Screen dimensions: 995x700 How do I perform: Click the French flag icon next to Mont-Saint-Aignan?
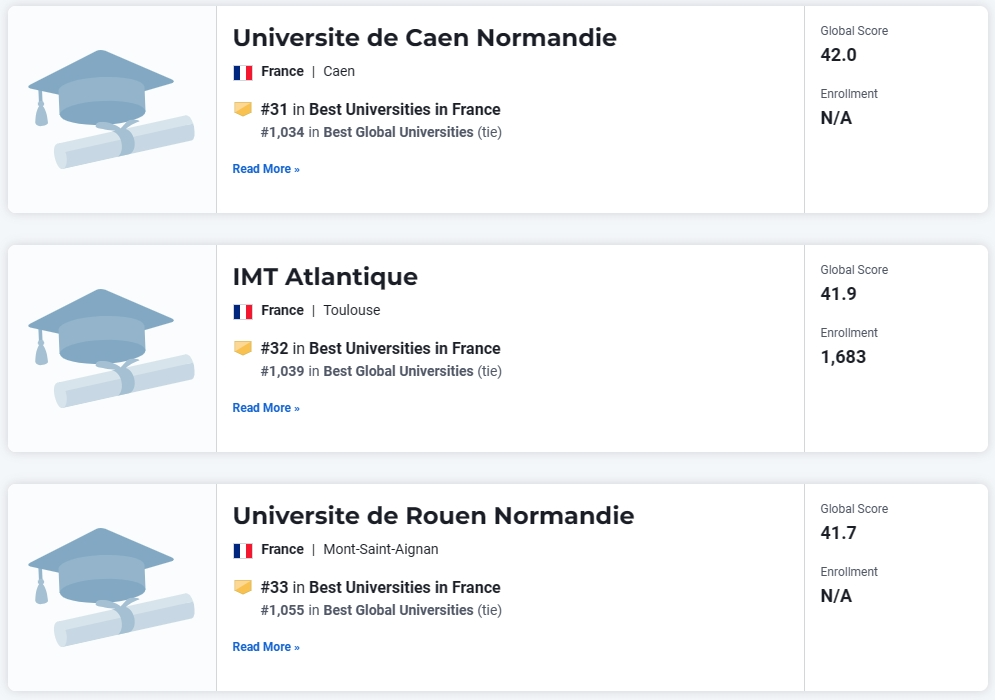(242, 550)
